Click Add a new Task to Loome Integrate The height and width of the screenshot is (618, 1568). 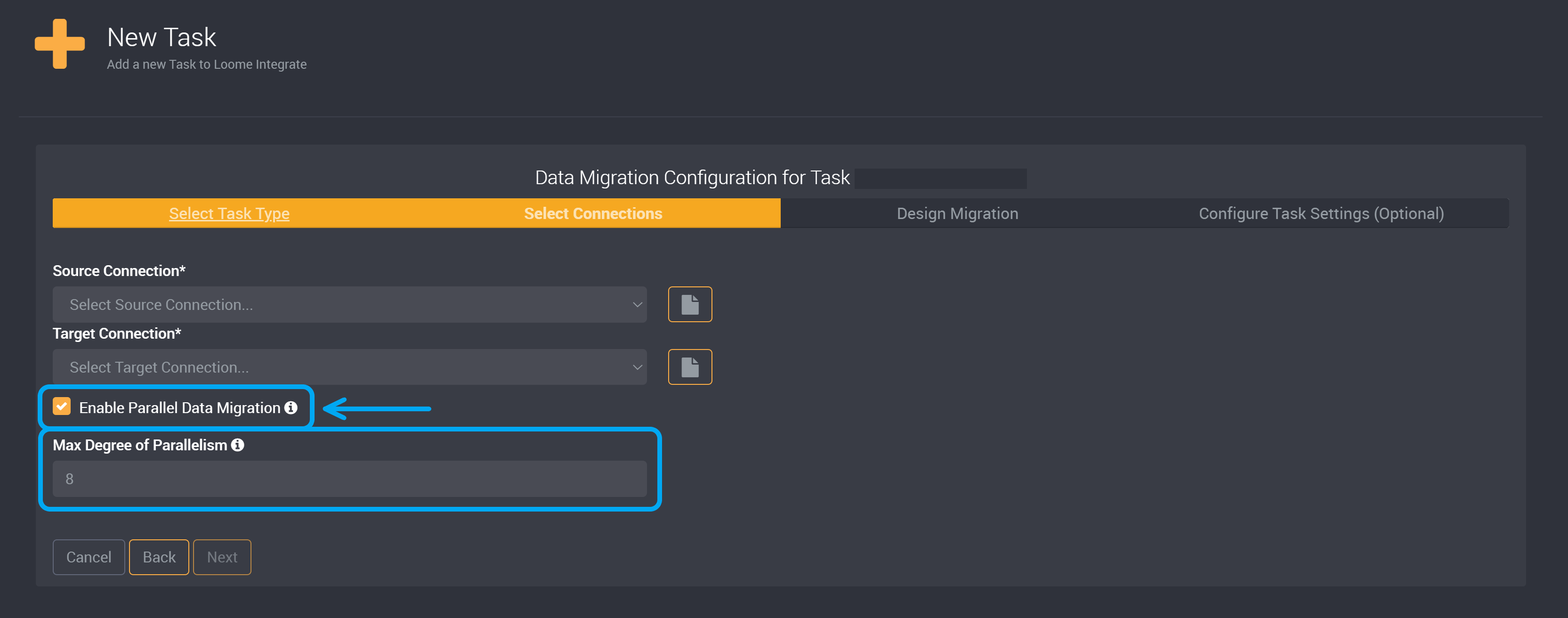tap(207, 65)
